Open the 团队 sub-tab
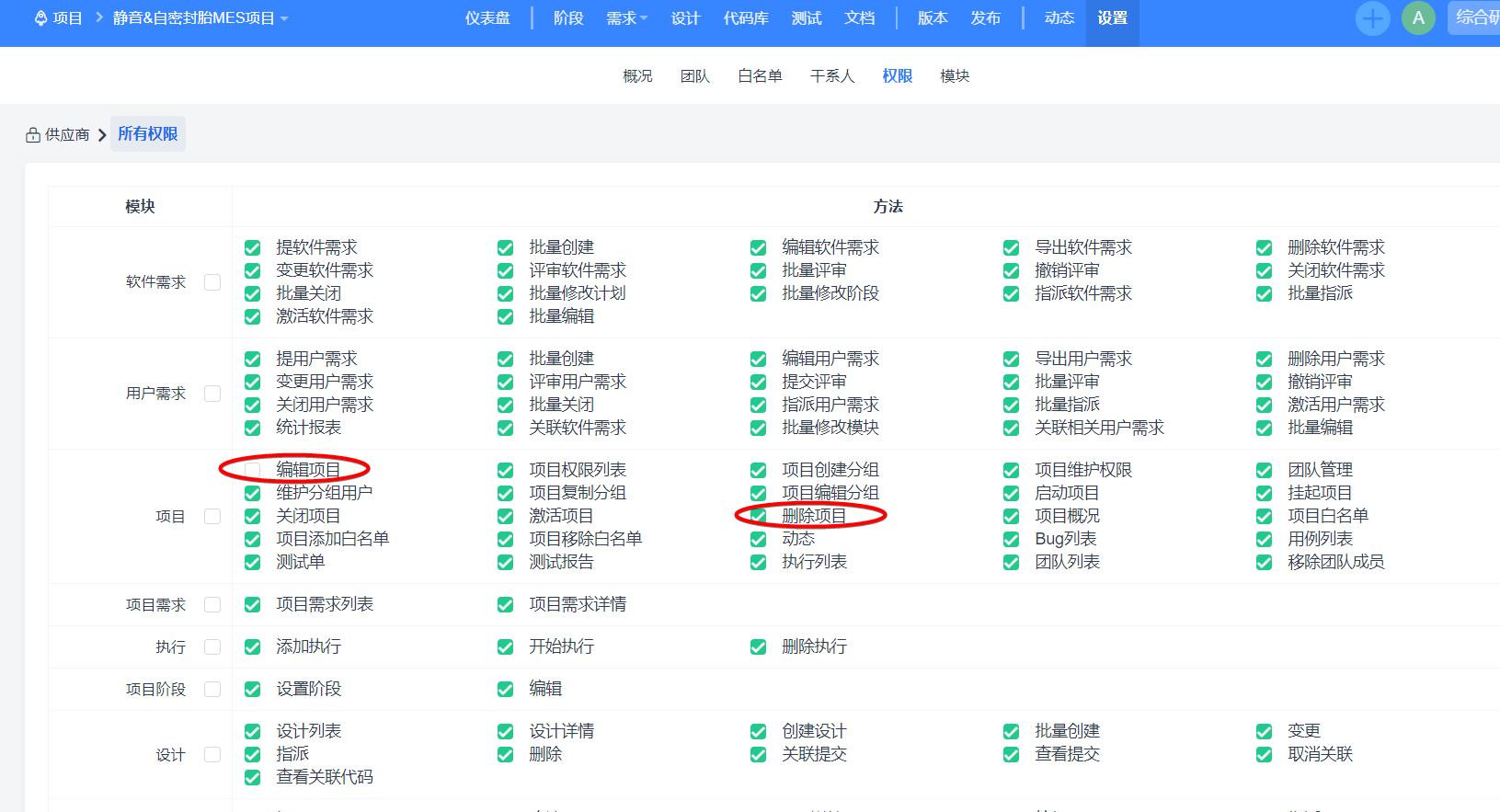Image resolution: width=1500 pixels, height=812 pixels. pyautogui.click(x=694, y=76)
